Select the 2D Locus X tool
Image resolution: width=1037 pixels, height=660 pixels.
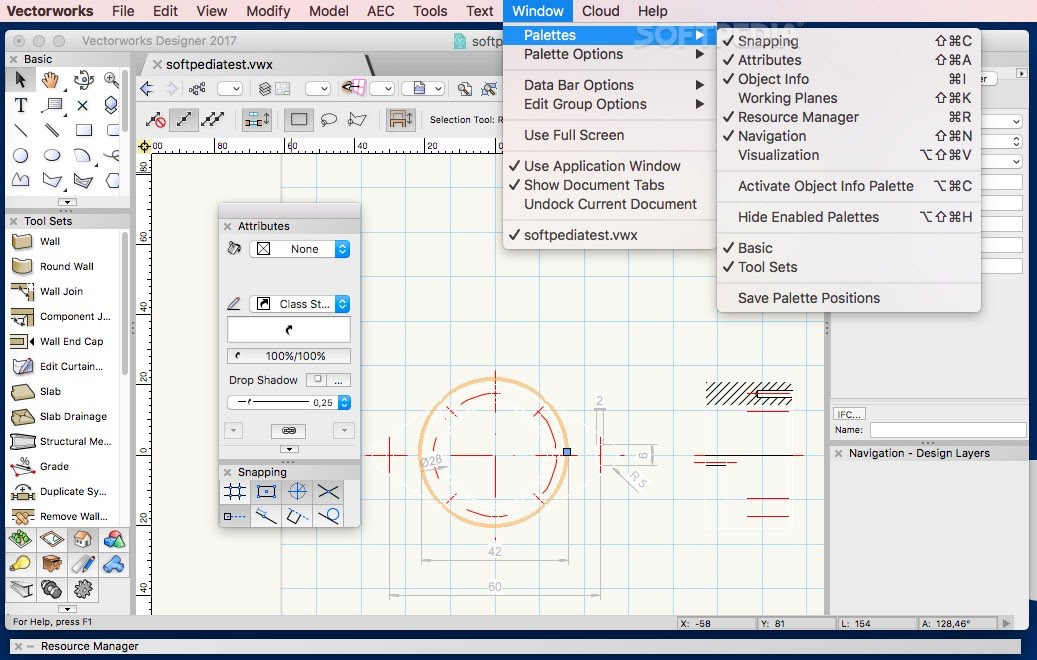pos(83,105)
